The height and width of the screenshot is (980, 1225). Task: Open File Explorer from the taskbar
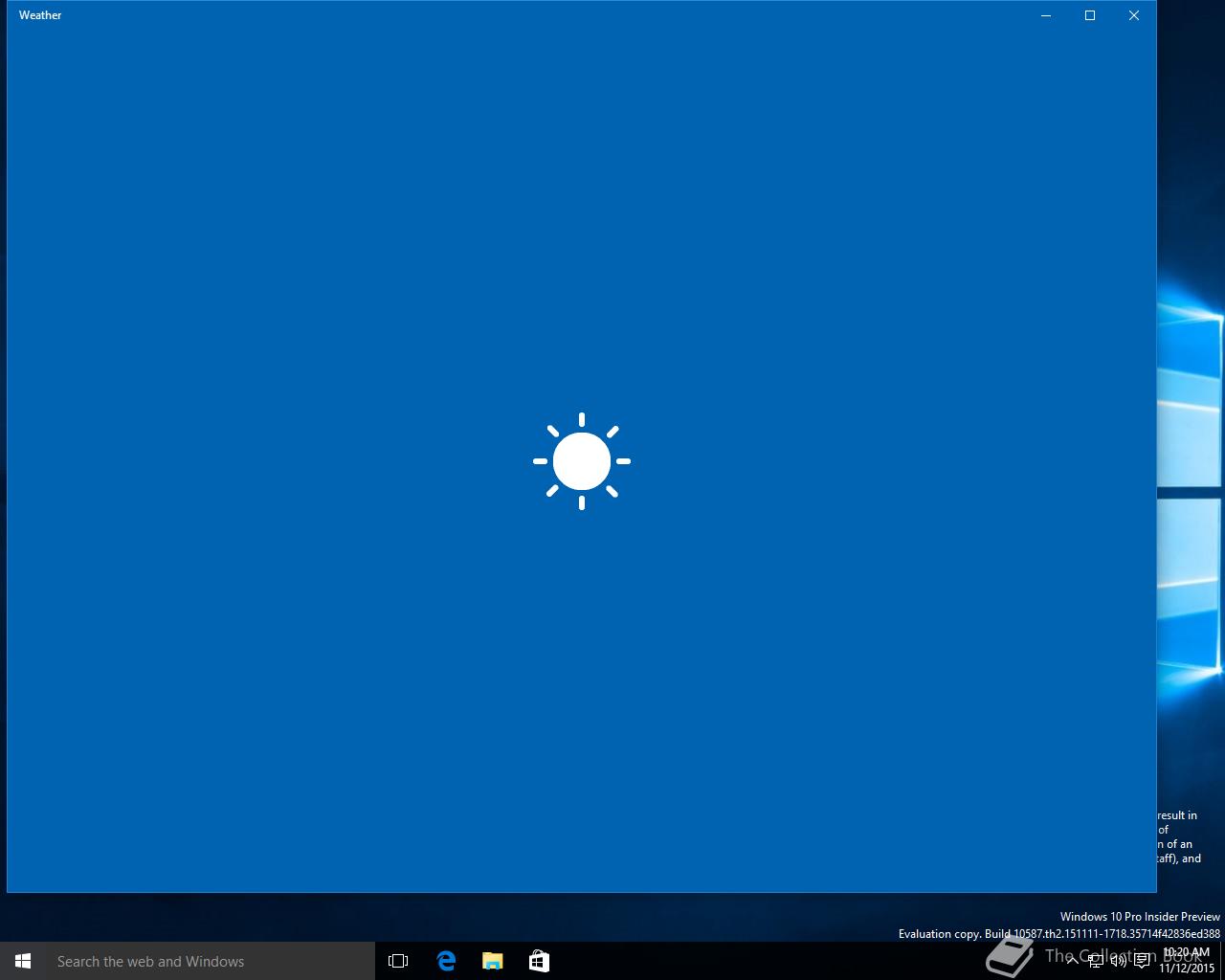[493, 961]
